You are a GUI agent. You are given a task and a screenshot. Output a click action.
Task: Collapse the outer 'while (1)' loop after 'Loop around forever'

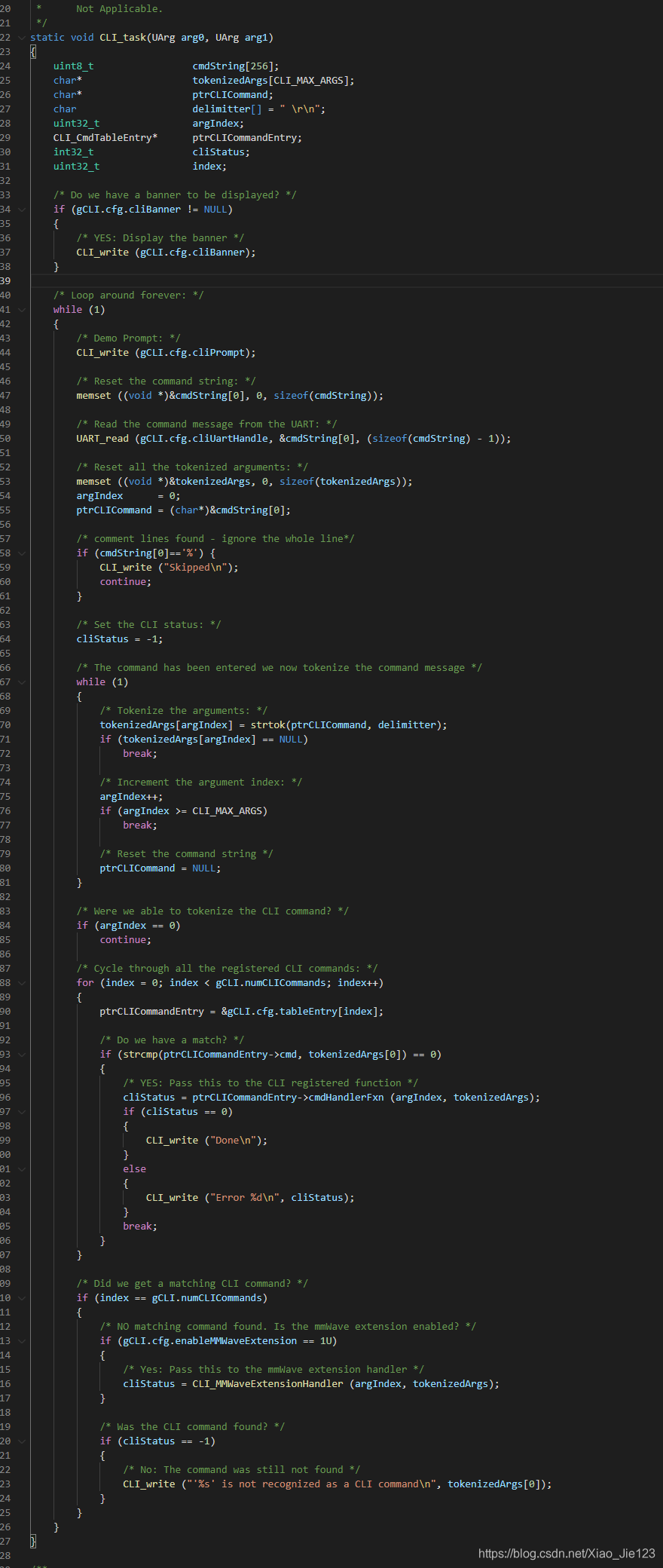coord(22,310)
